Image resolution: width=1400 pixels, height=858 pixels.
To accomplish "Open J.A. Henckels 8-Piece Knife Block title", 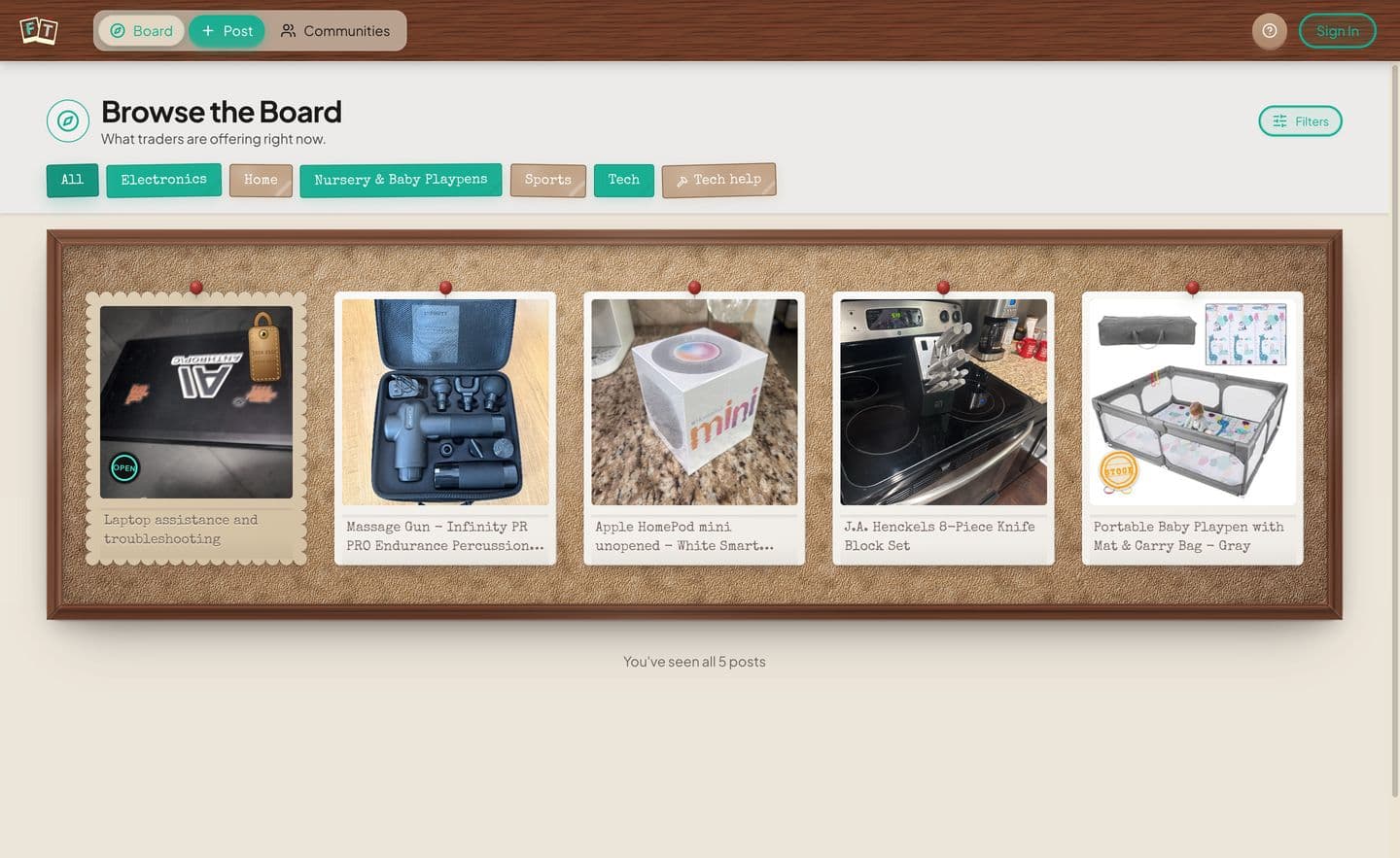I will (939, 536).
